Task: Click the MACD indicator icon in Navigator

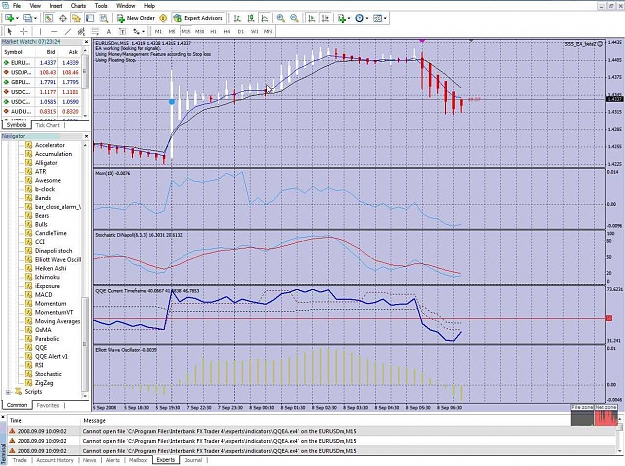Action: click(28, 295)
